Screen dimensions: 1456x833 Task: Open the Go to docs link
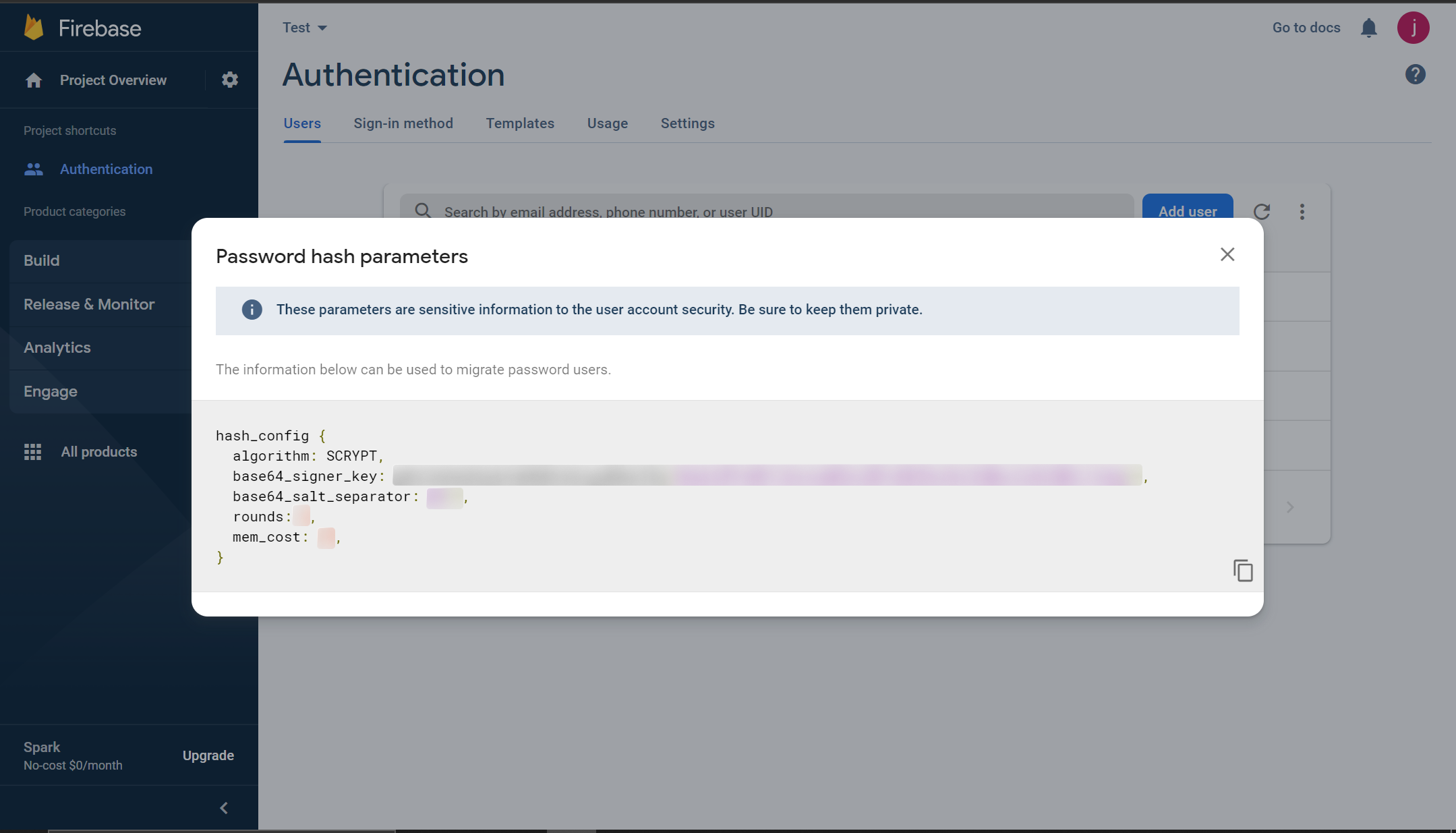tap(1306, 28)
